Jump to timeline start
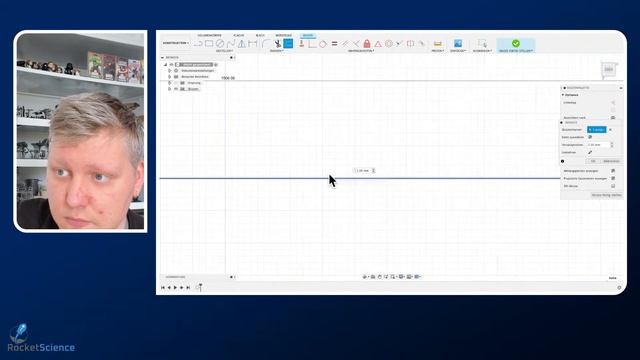 tap(163, 288)
